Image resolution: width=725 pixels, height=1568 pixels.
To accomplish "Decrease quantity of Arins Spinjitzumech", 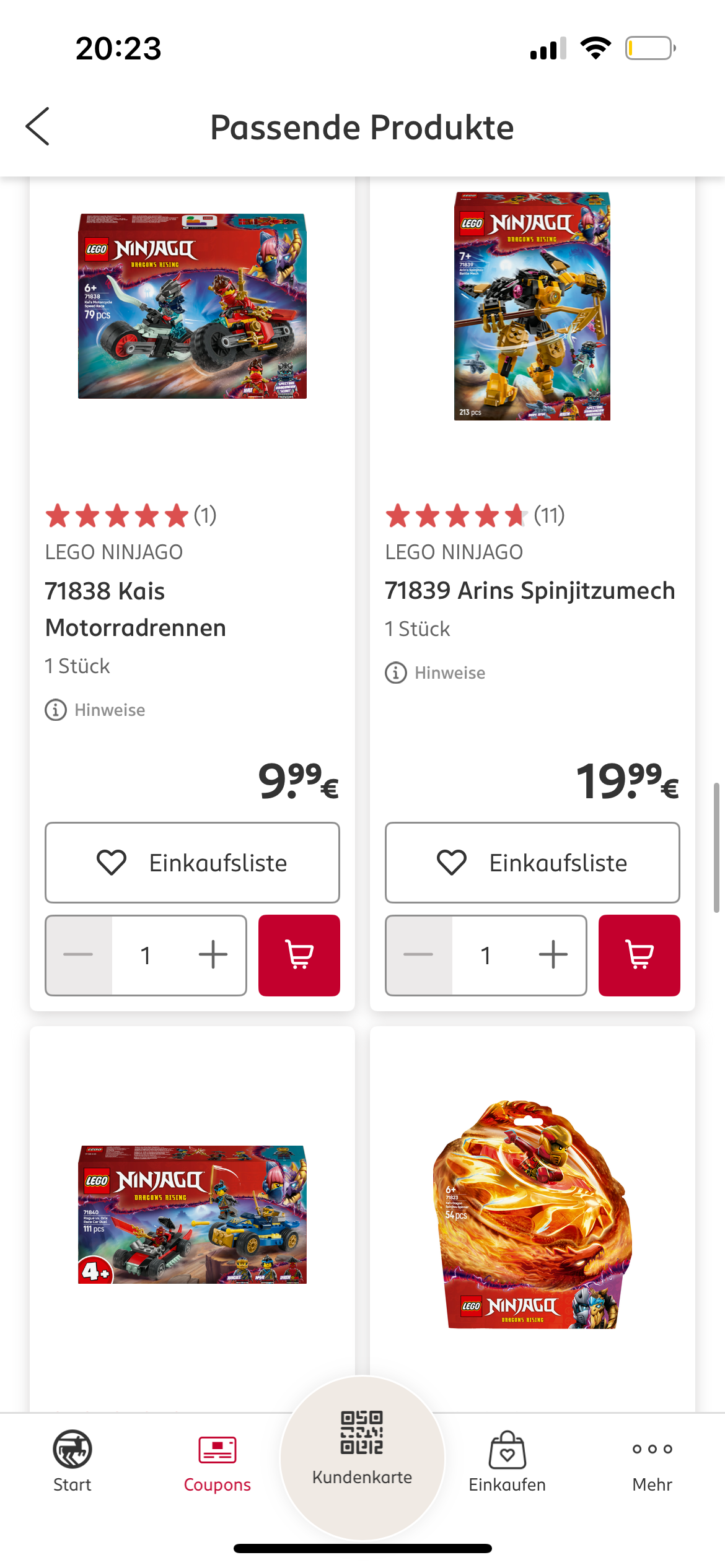I will 419,955.
